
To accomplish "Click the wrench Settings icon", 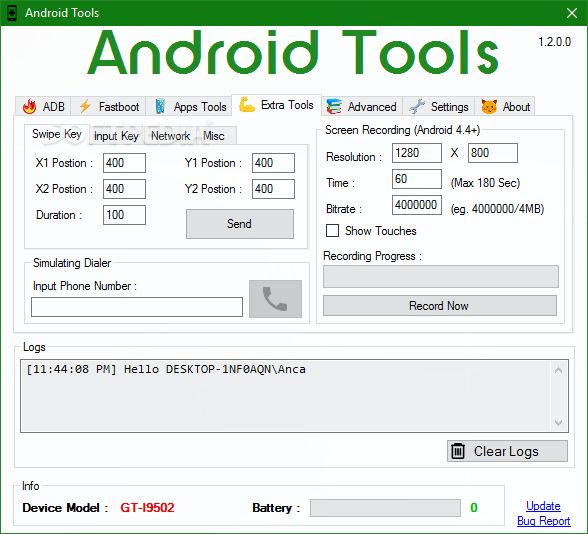I will click(x=417, y=106).
